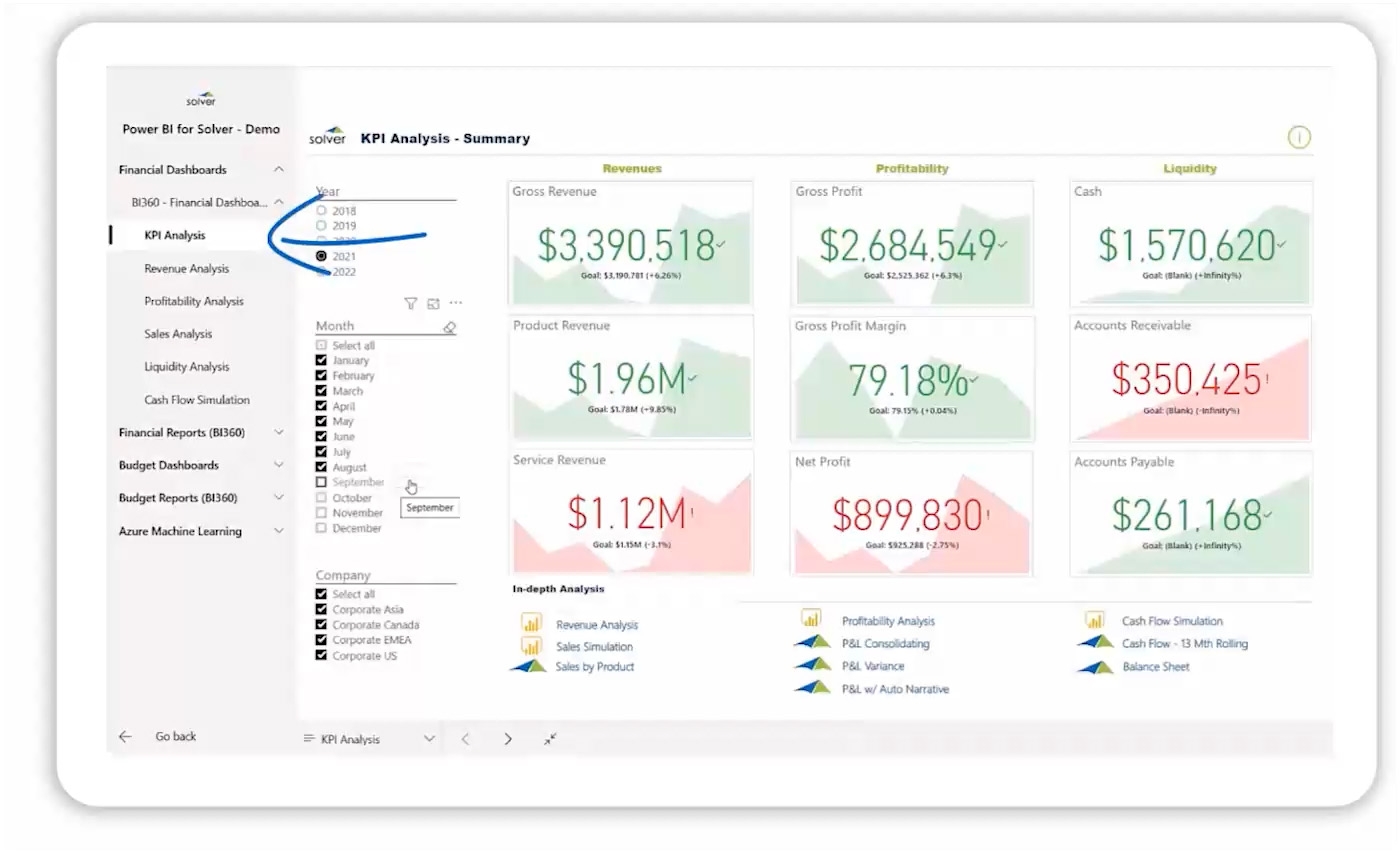Click the Go back arrow icon
The height and width of the screenshot is (856, 1400).
click(125, 736)
